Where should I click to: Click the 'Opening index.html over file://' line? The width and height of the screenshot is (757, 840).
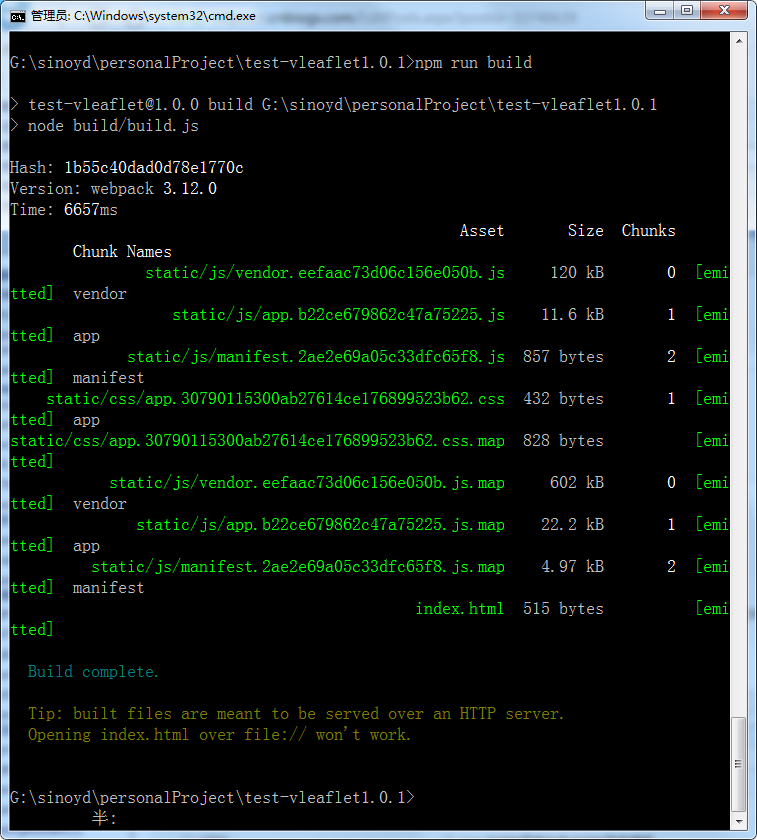pyautogui.click(x=219, y=734)
